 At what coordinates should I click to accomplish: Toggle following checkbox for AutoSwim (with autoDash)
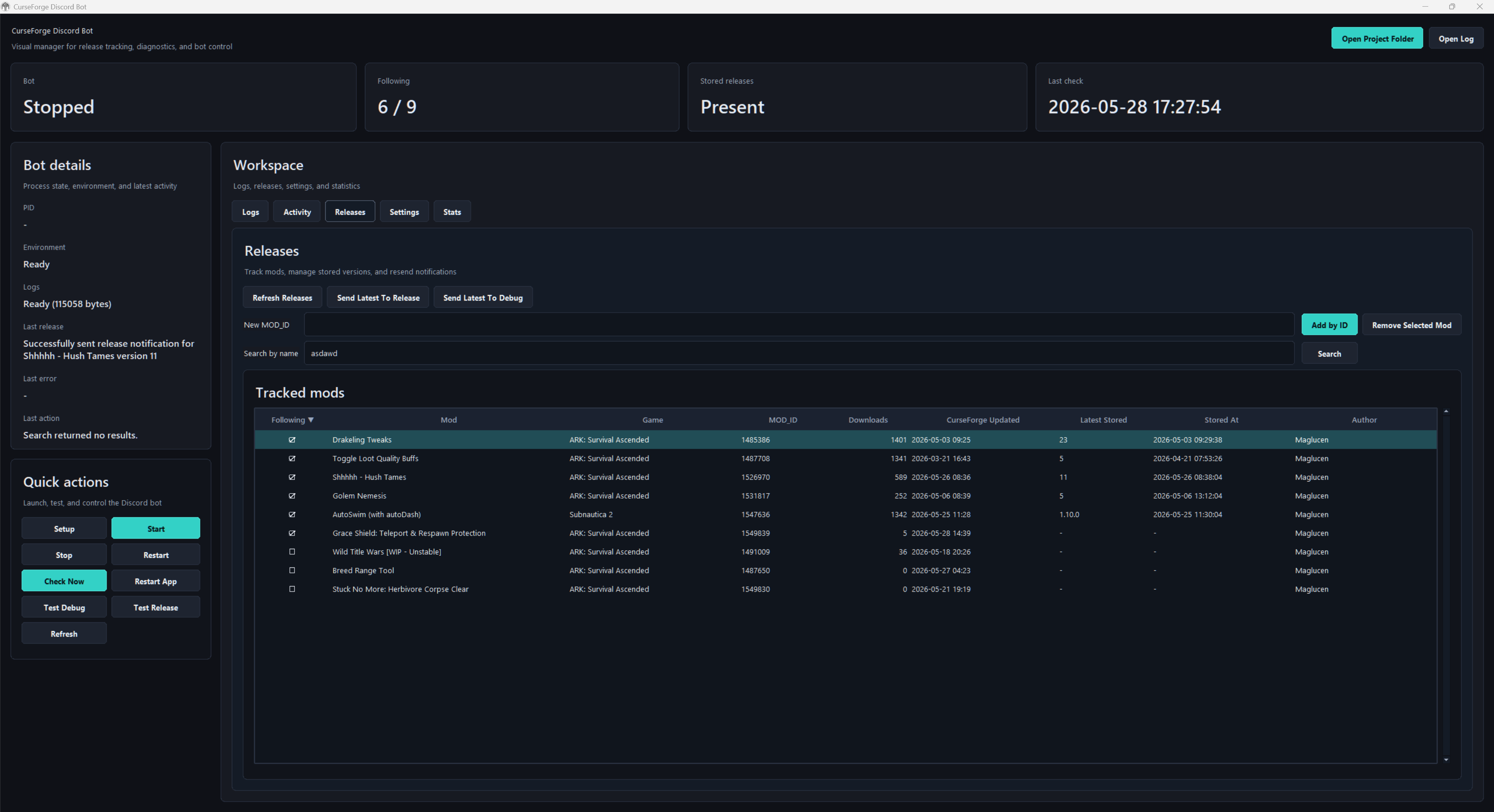(x=292, y=514)
